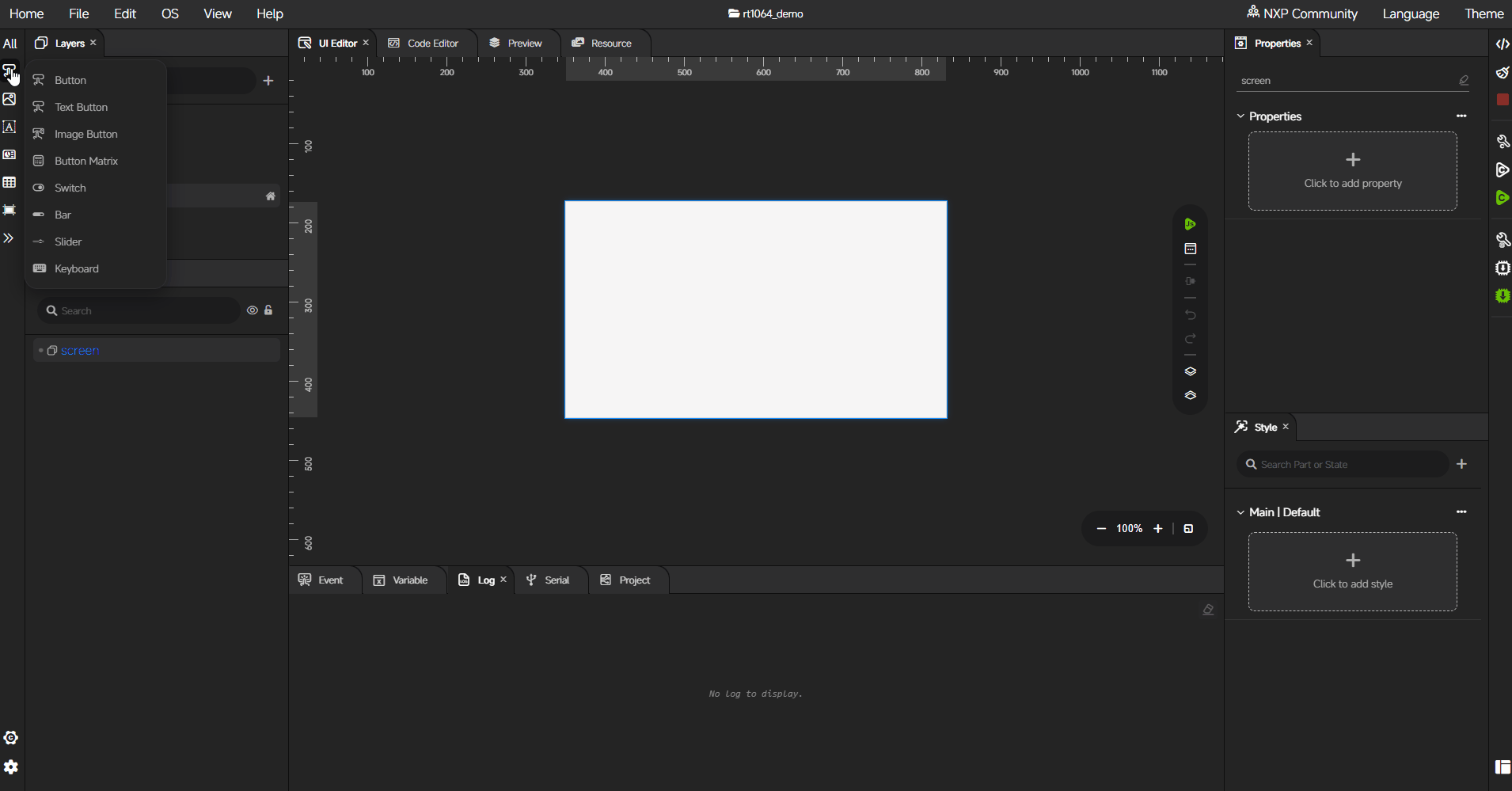1512x791 pixels.
Task: Visit the NXP Community link
Action: (1302, 13)
